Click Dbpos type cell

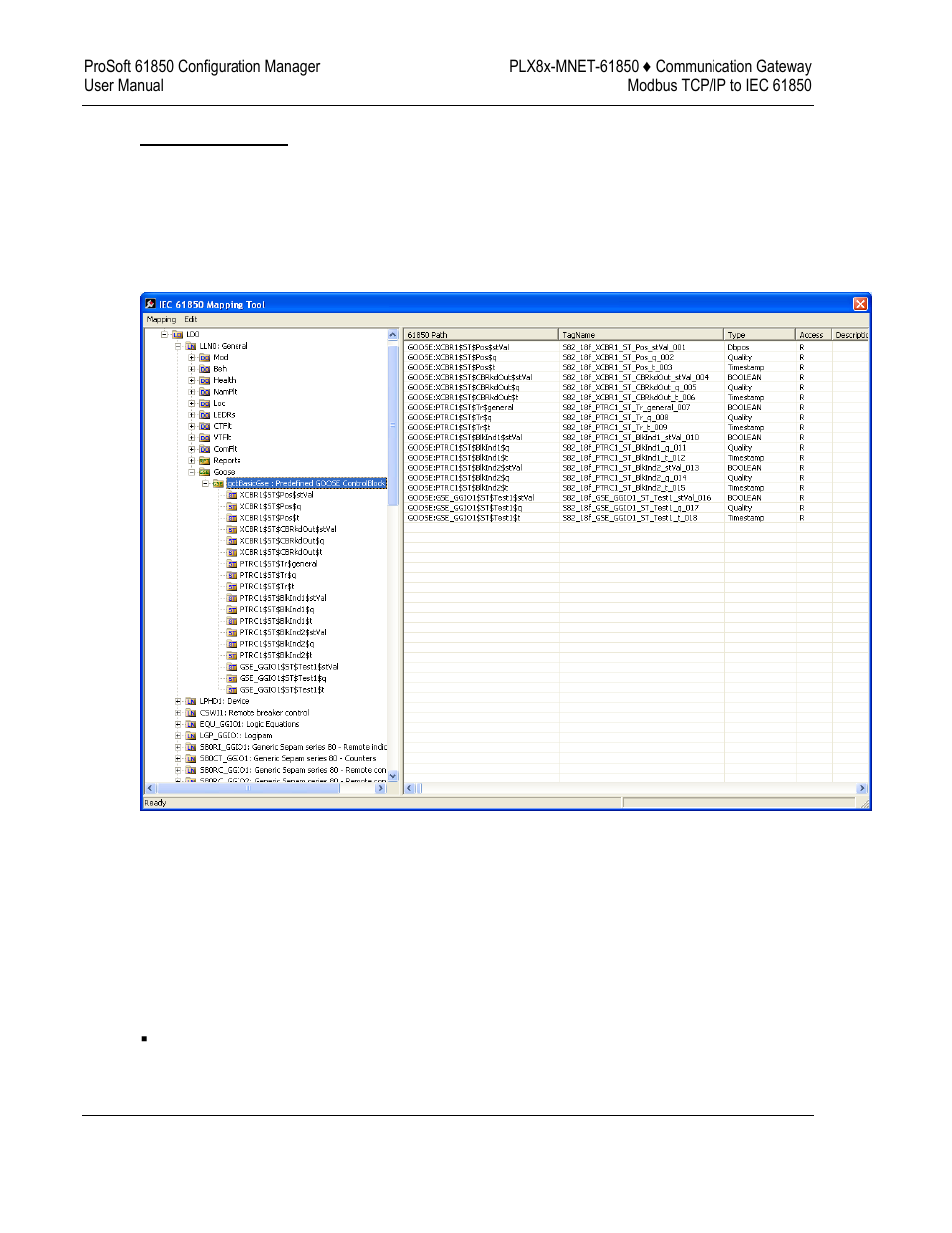pos(739,347)
